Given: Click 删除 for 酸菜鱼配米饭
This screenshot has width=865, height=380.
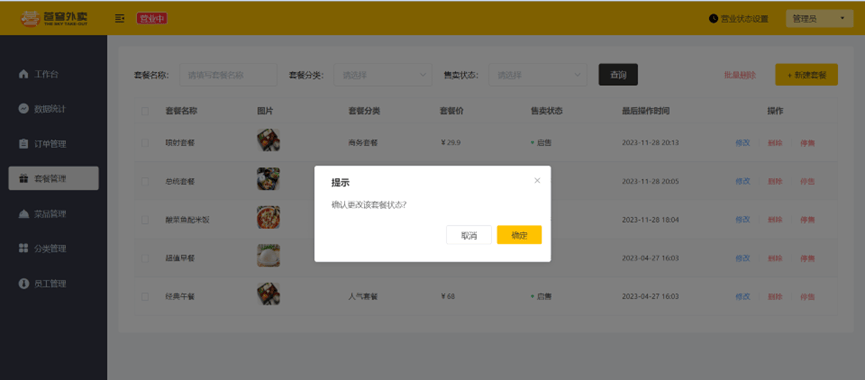Looking at the screenshot, I should coord(775,220).
